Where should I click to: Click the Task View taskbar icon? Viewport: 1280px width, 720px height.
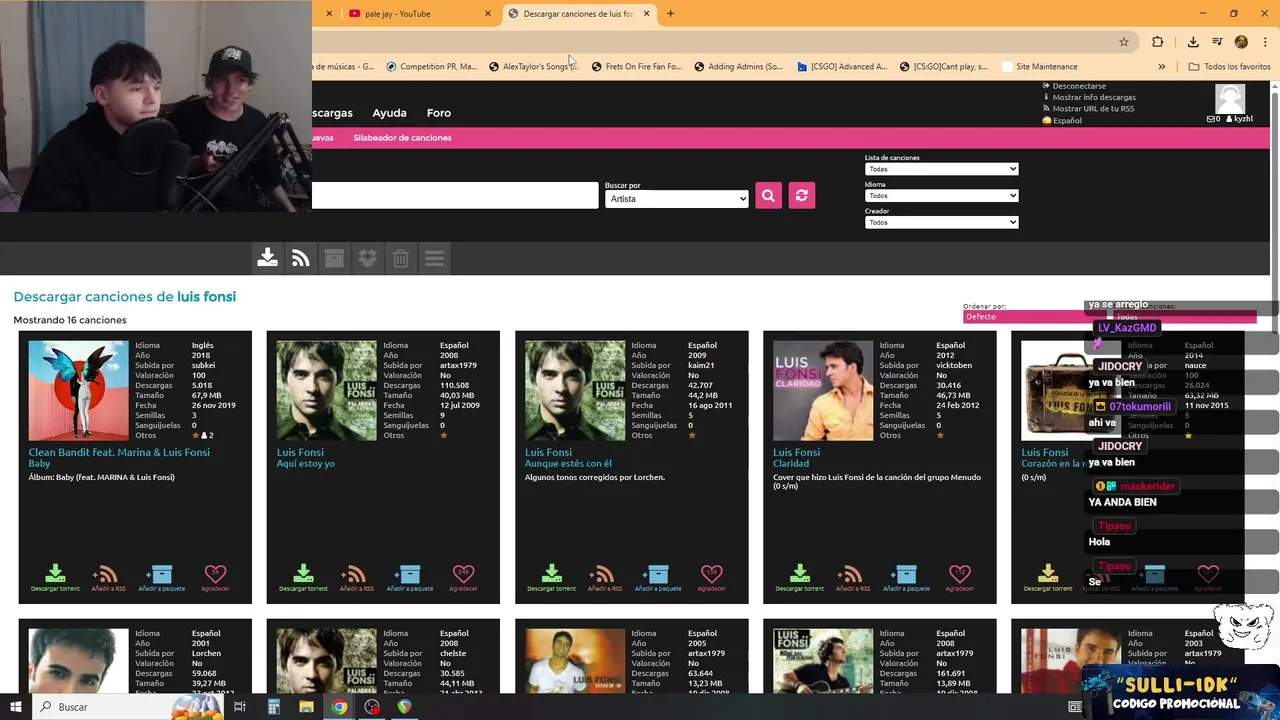tap(240, 707)
